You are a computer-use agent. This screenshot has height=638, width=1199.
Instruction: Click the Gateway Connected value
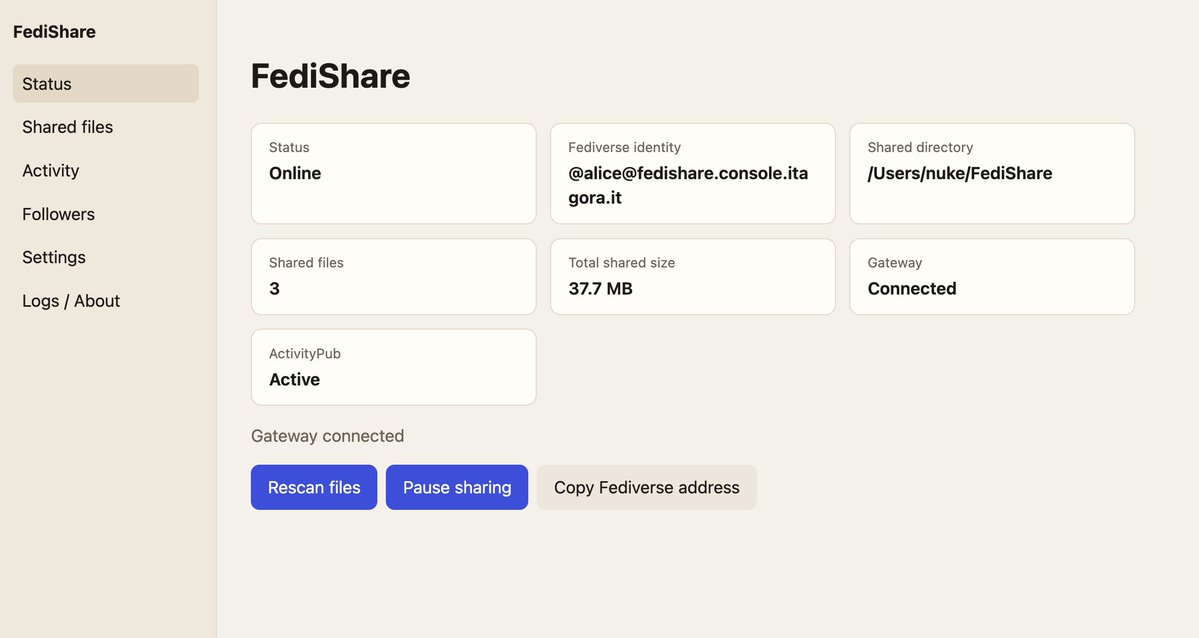[x=911, y=288]
